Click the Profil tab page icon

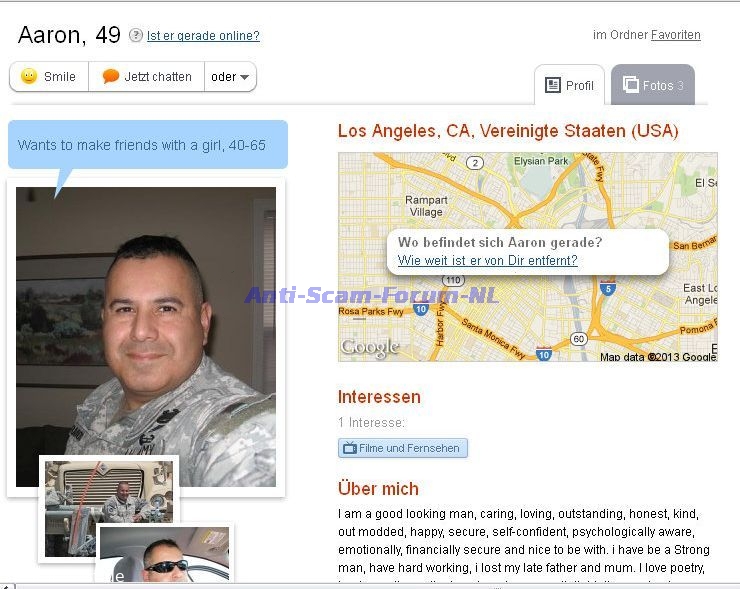coord(553,85)
